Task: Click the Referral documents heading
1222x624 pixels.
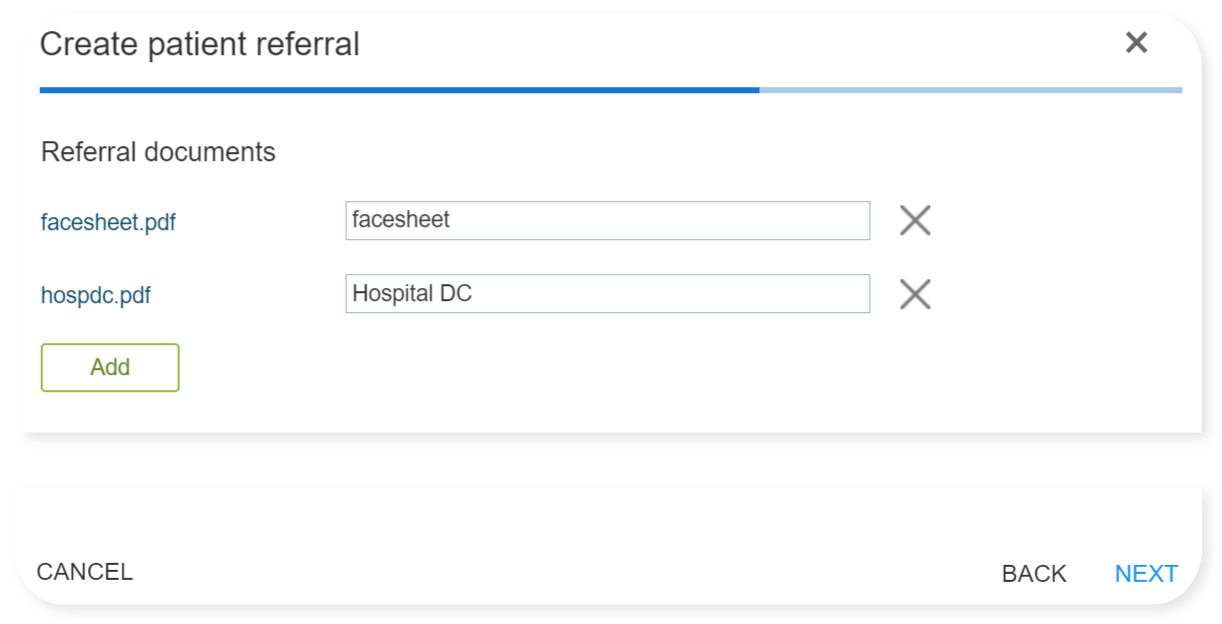Action: (x=158, y=152)
